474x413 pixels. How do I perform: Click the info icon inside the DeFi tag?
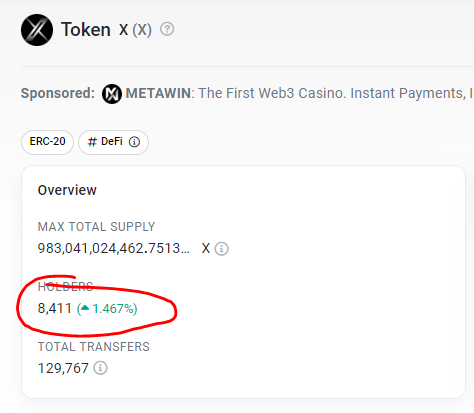pyautogui.click(x=134, y=142)
